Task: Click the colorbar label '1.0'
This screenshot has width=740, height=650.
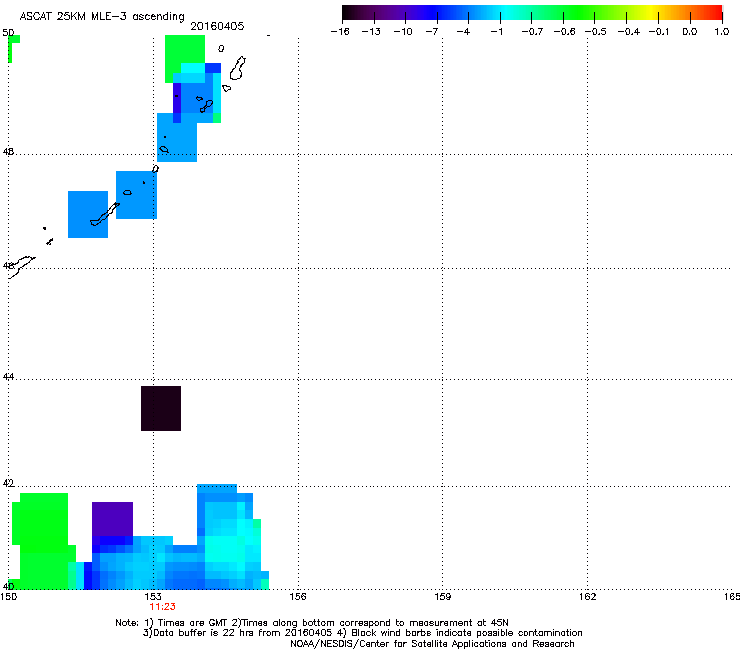Action: tap(722, 32)
